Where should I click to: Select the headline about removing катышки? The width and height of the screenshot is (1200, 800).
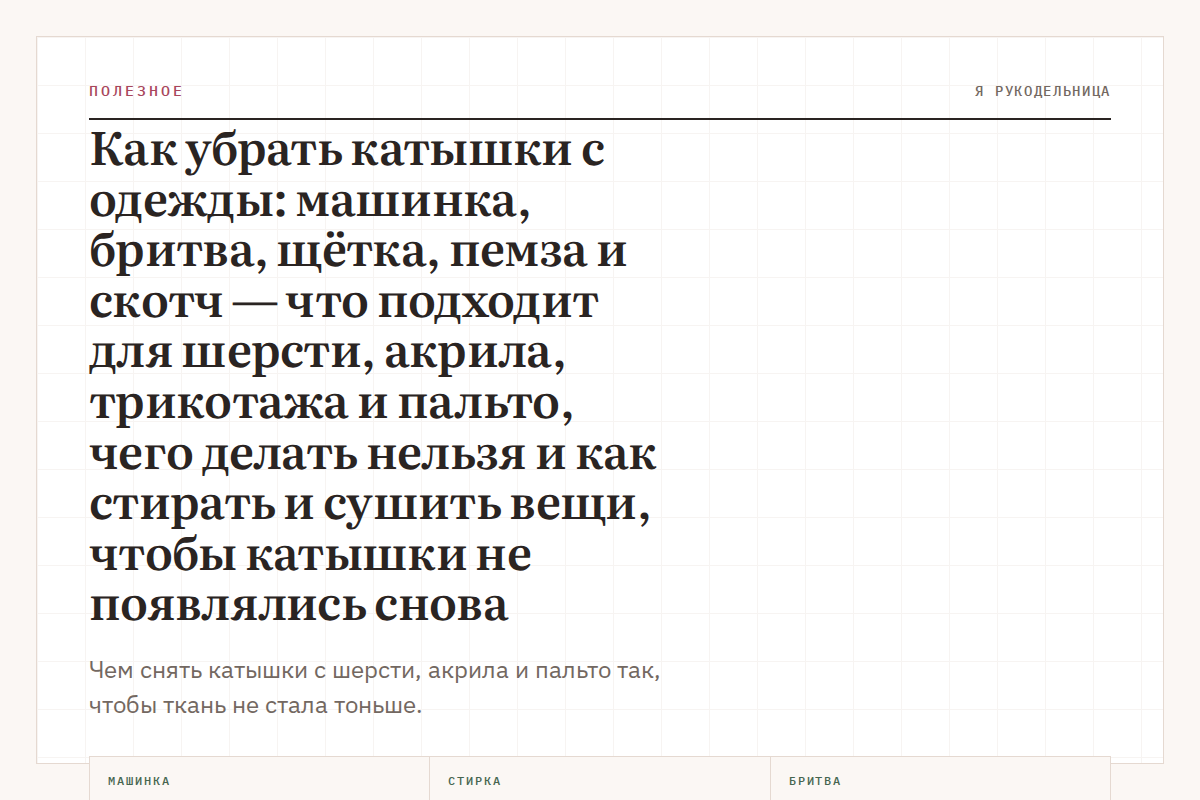point(373,378)
